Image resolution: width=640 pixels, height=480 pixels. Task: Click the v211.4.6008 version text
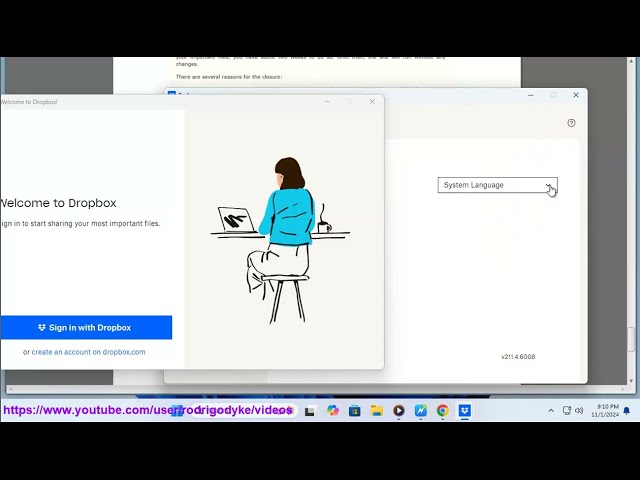[518, 357]
